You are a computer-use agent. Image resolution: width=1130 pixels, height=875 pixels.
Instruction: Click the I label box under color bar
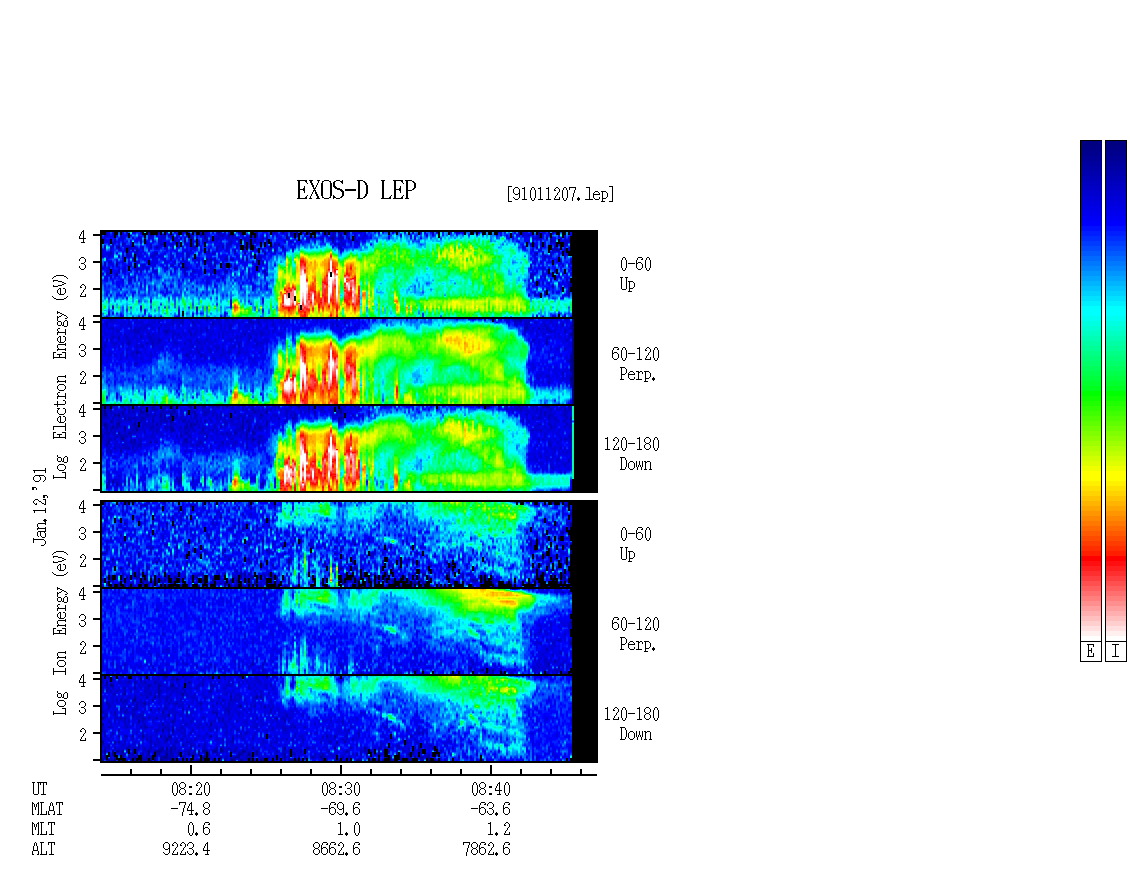pyautogui.click(x=1116, y=651)
